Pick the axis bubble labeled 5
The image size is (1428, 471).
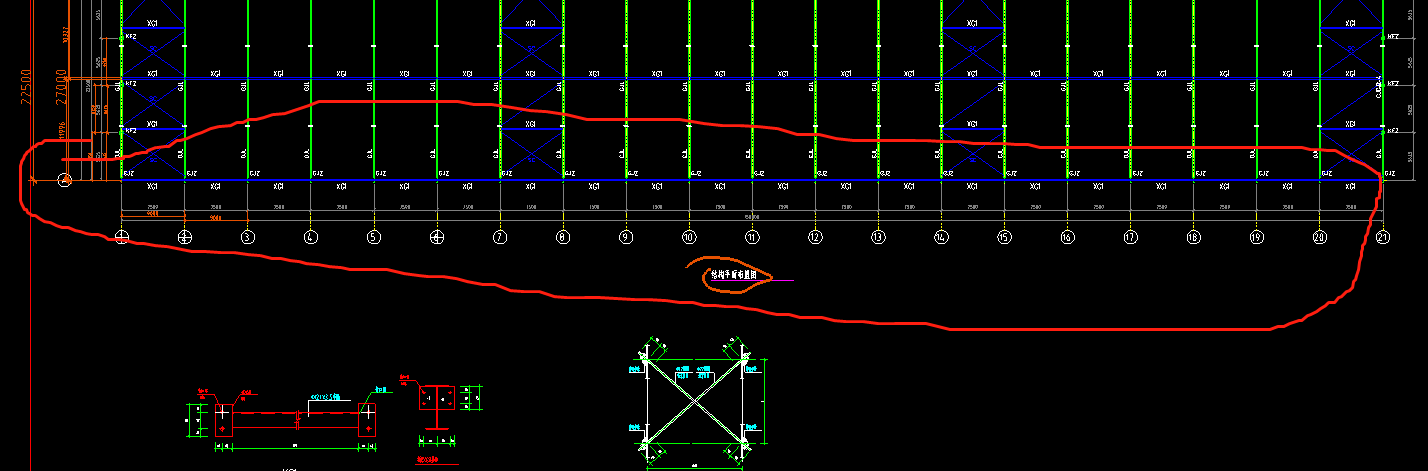coord(374,237)
